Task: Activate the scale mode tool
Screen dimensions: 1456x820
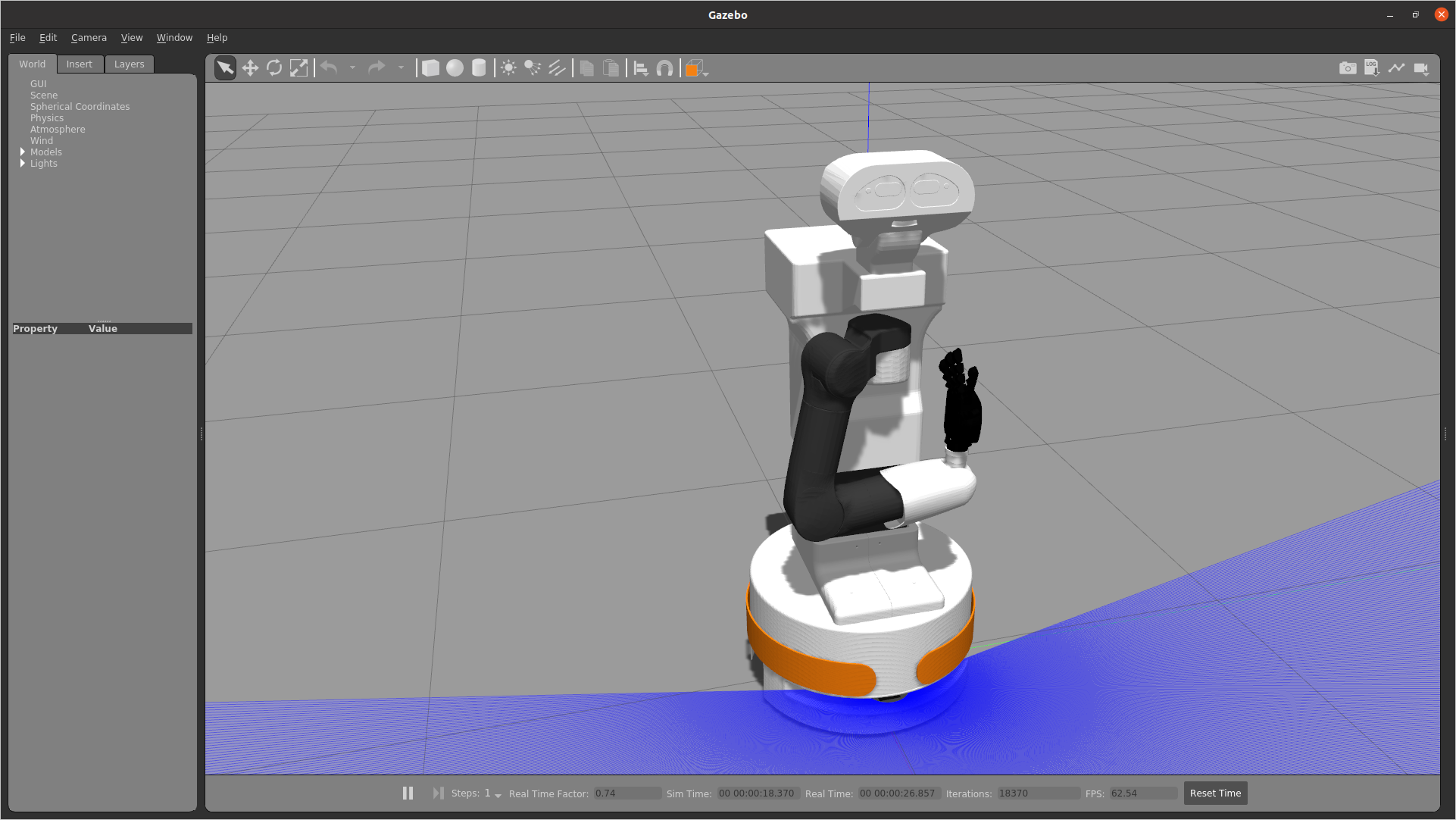Action: pyautogui.click(x=298, y=68)
